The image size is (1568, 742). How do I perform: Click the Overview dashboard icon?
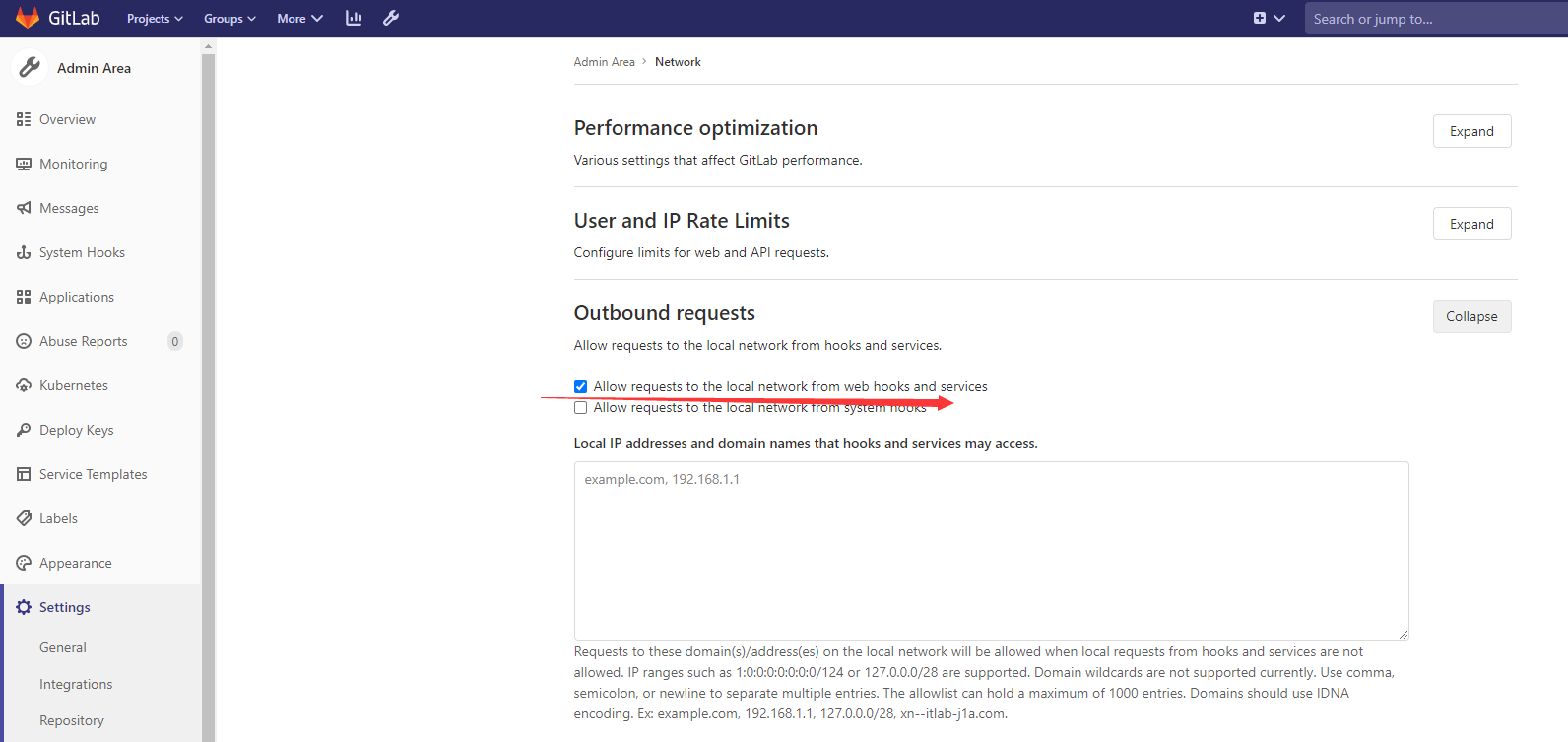24,119
